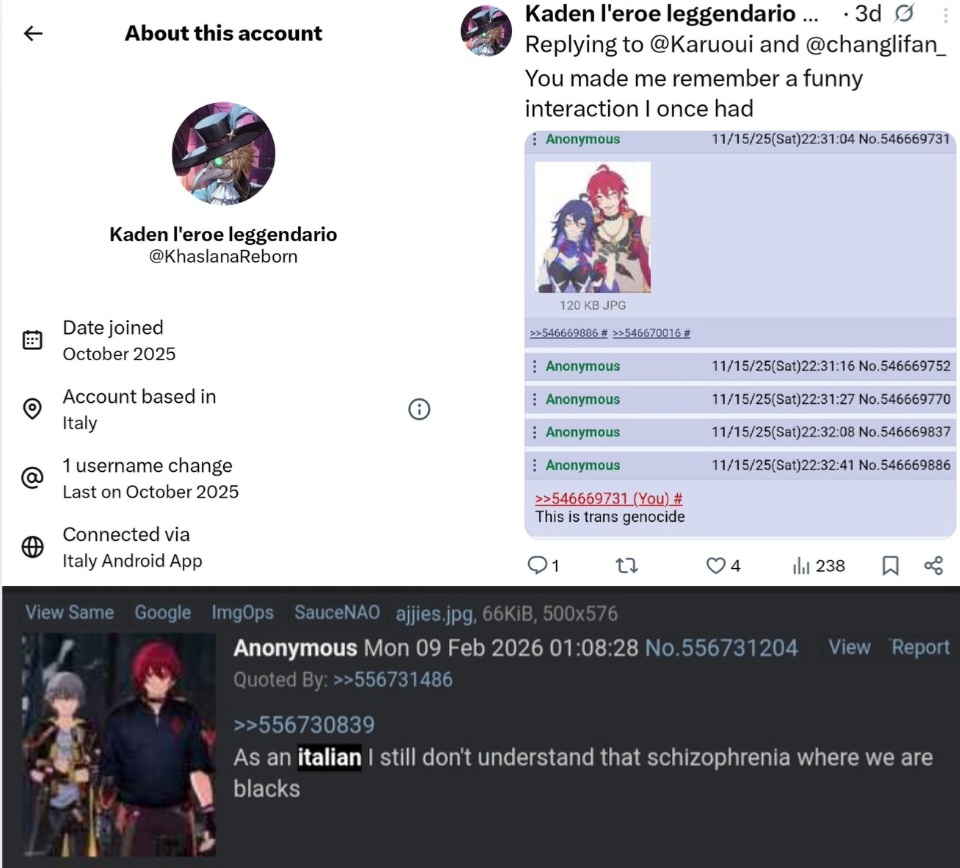Share the tweet via share icon
Image resolution: width=960 pixels, height=868 pixels.
[x=933, y=565]
